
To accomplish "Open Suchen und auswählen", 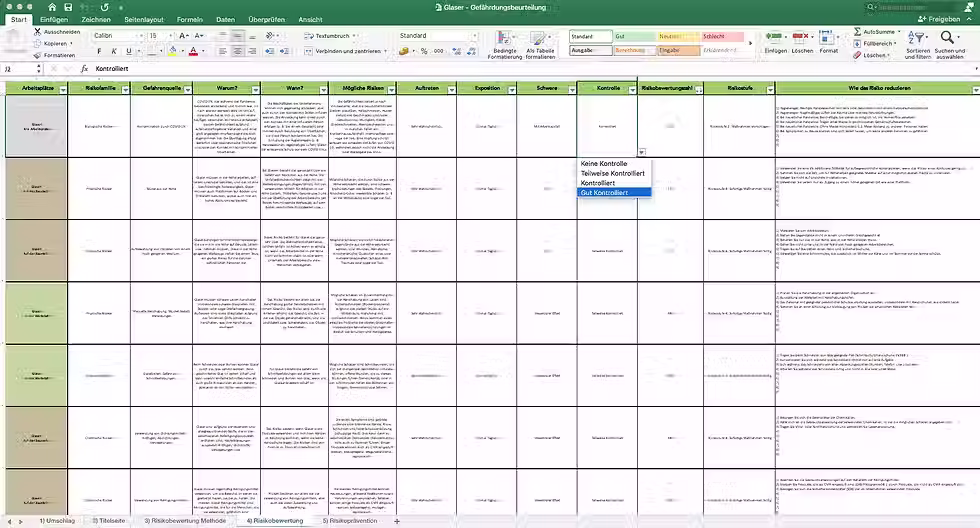I will [x=949, y=44].
